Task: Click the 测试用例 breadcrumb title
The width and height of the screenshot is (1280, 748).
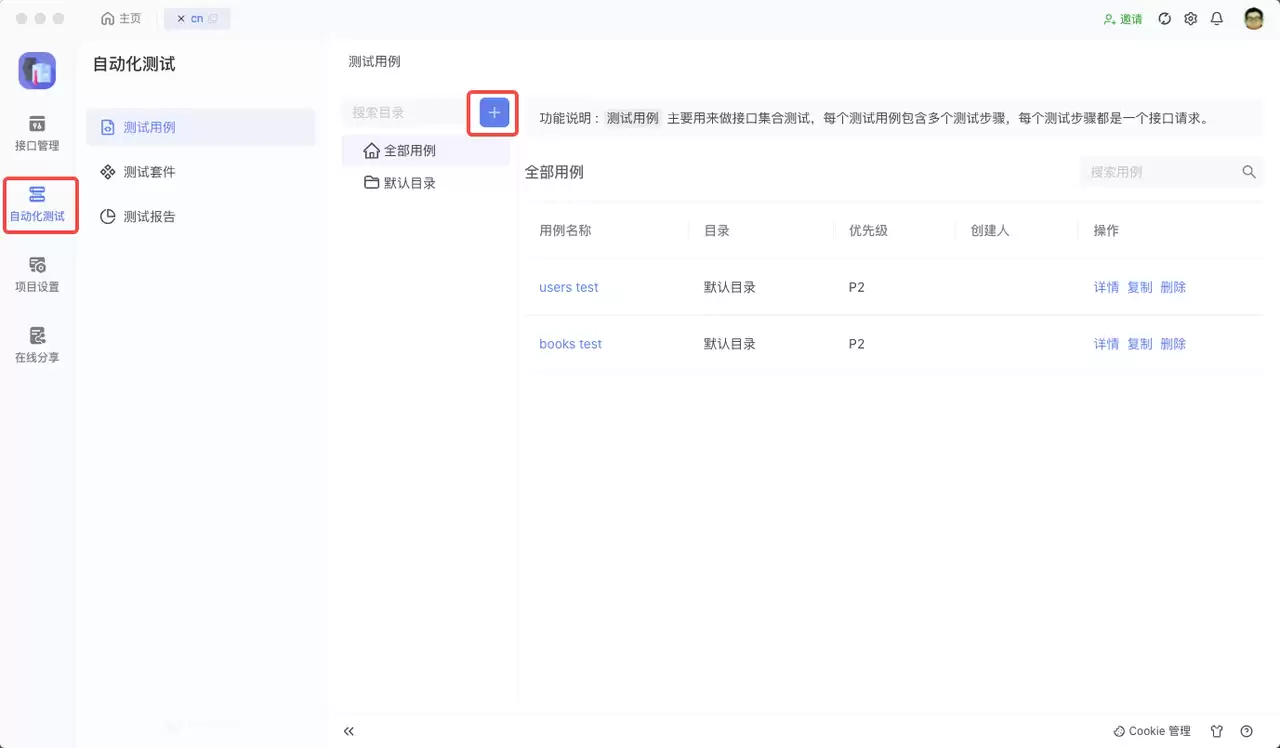Action: pos(374,62)
